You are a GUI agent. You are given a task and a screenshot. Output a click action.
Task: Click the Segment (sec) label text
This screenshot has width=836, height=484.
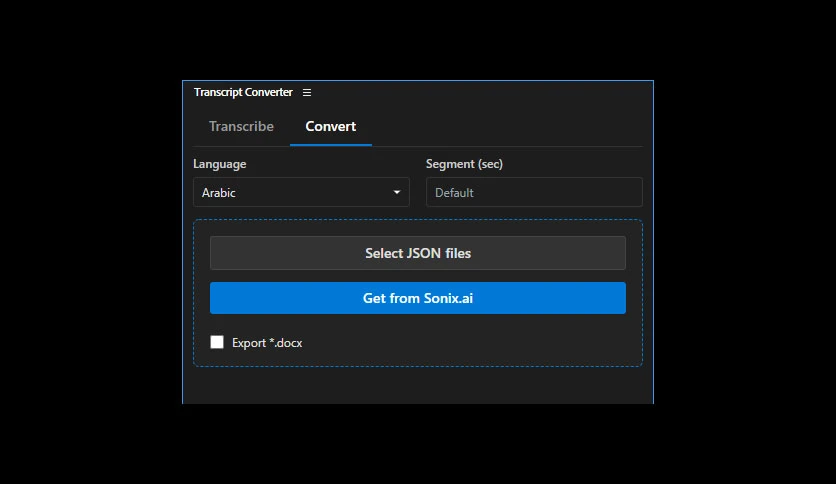(x=464, y=164)
